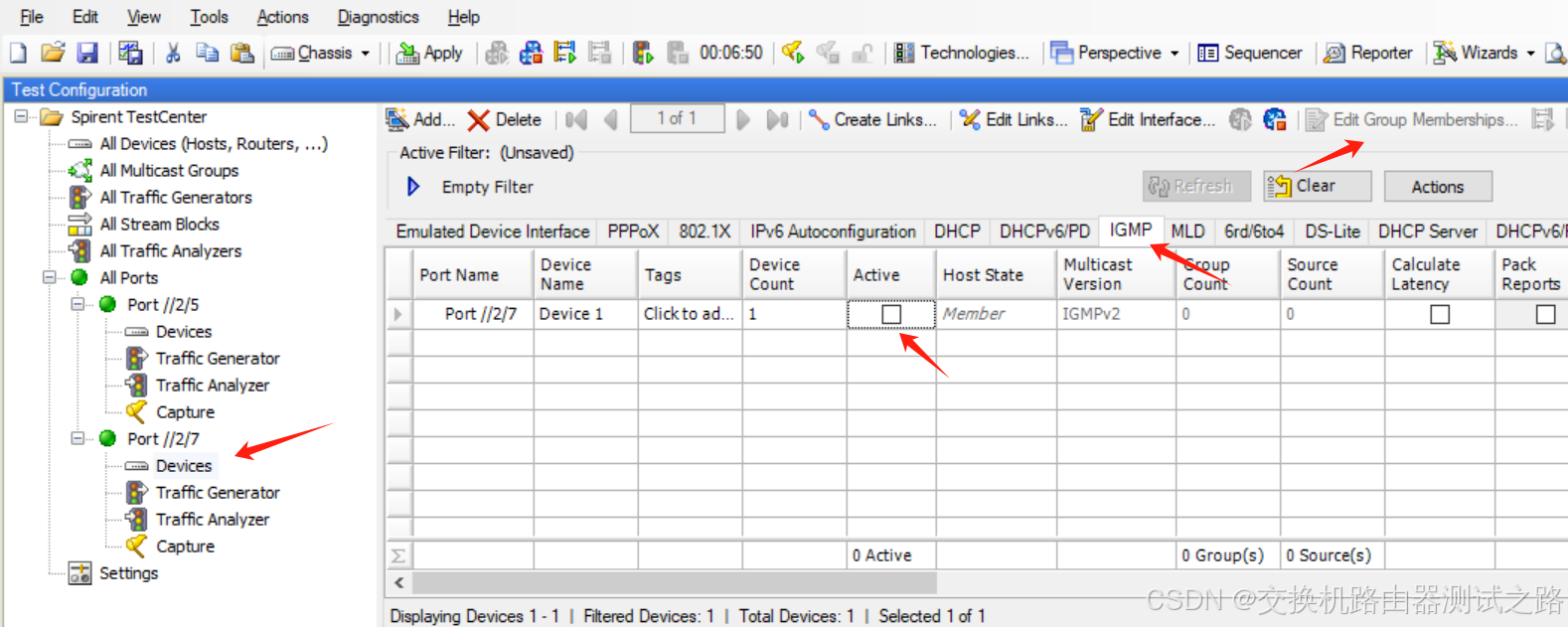Collapse the All Ports tree node

pyautogui.click(x=49, y=277)
